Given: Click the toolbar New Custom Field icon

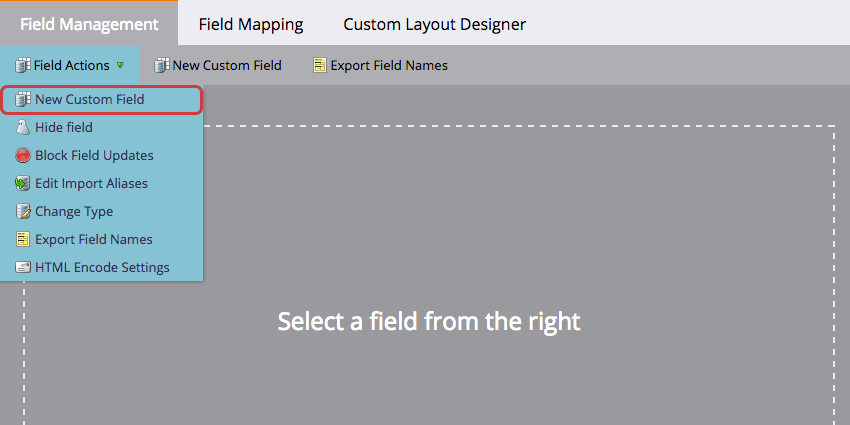Looking at the screenshot, I should click(x=162, y=66).
